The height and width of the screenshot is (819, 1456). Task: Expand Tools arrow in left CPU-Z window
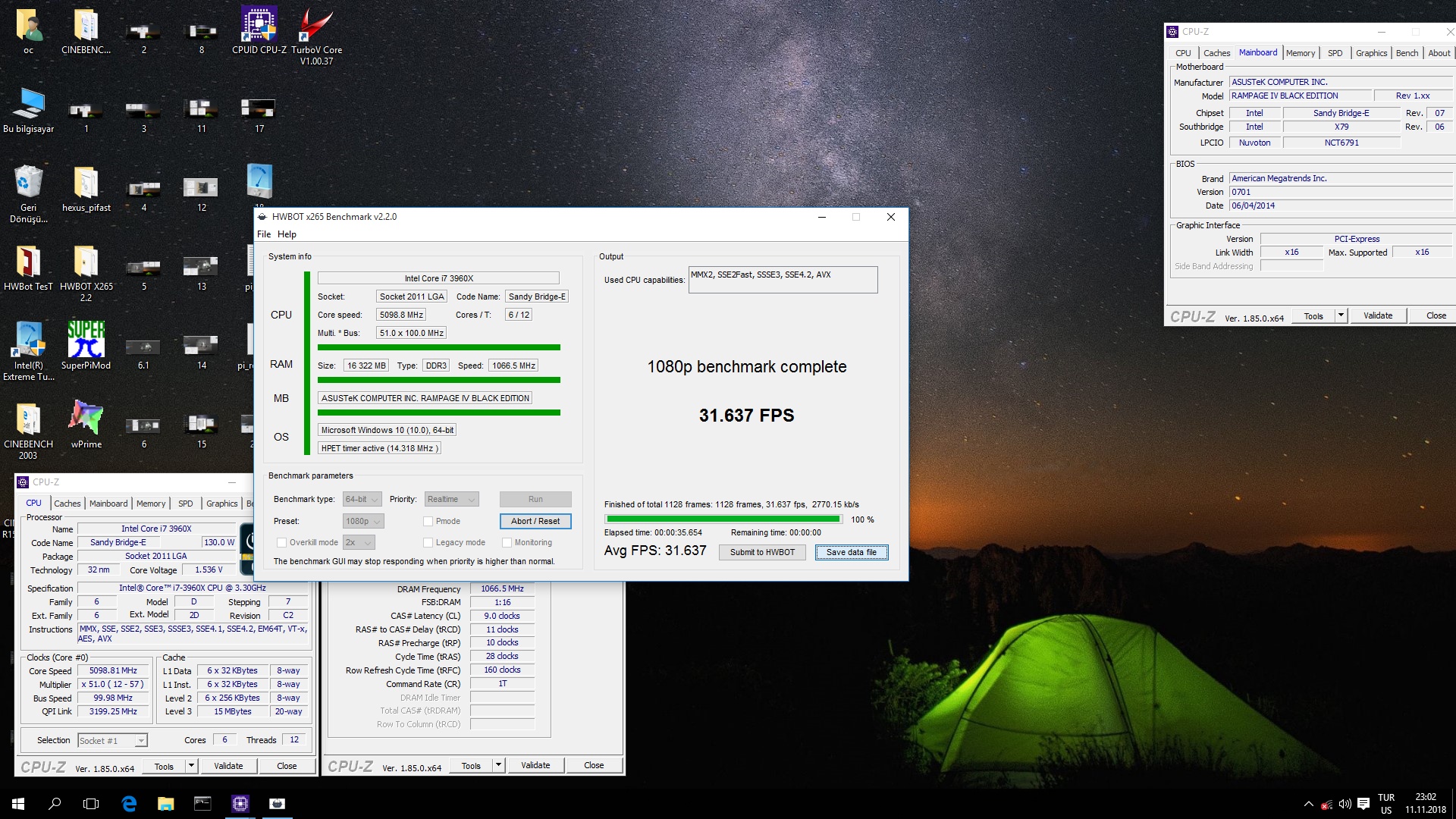coord(192,766)
